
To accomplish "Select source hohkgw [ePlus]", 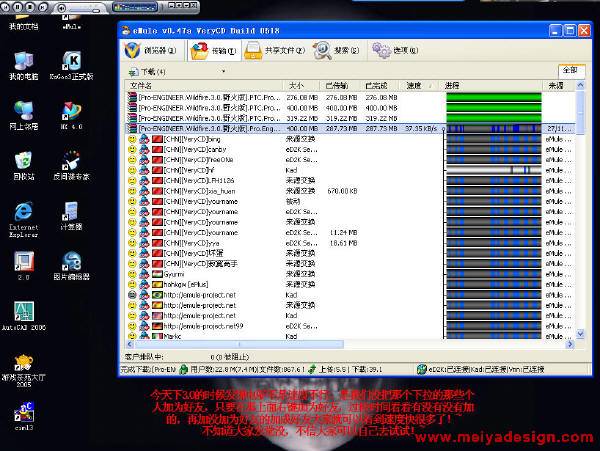I will pos(351,284).
